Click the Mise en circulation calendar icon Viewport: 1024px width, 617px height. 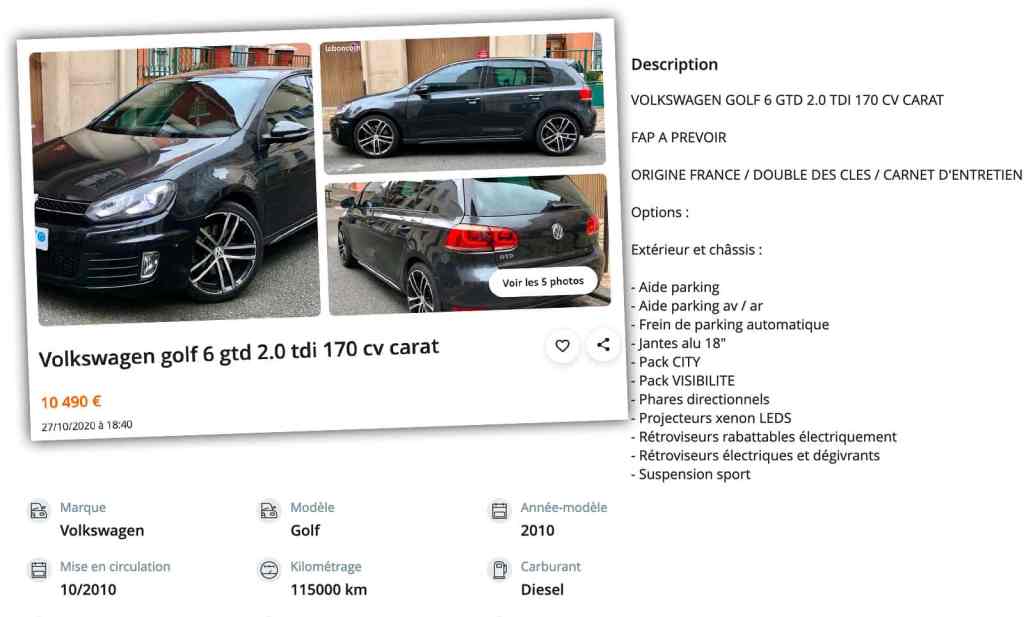tap(39, 569)
